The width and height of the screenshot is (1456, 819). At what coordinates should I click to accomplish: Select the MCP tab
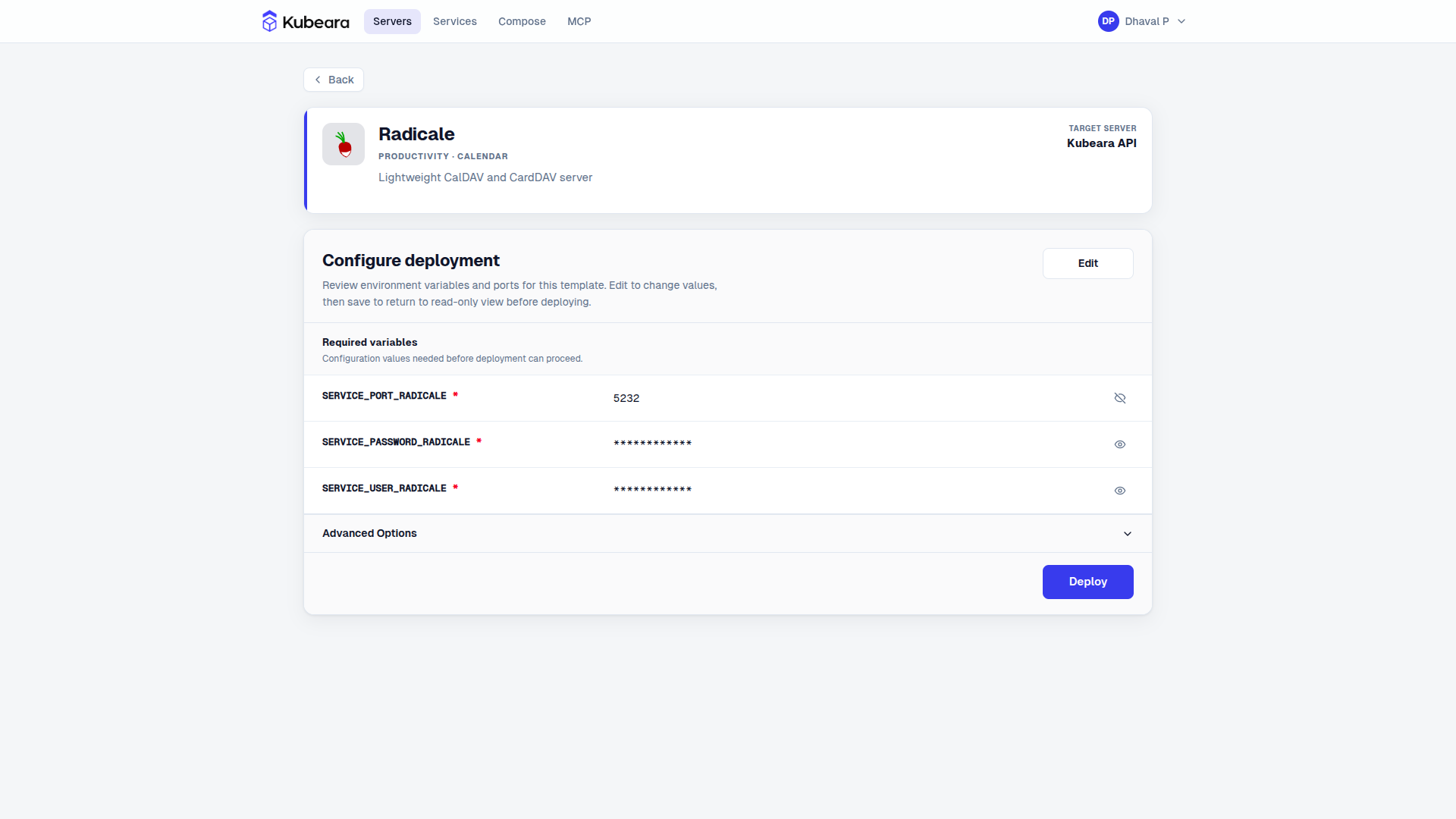[579, 21]
